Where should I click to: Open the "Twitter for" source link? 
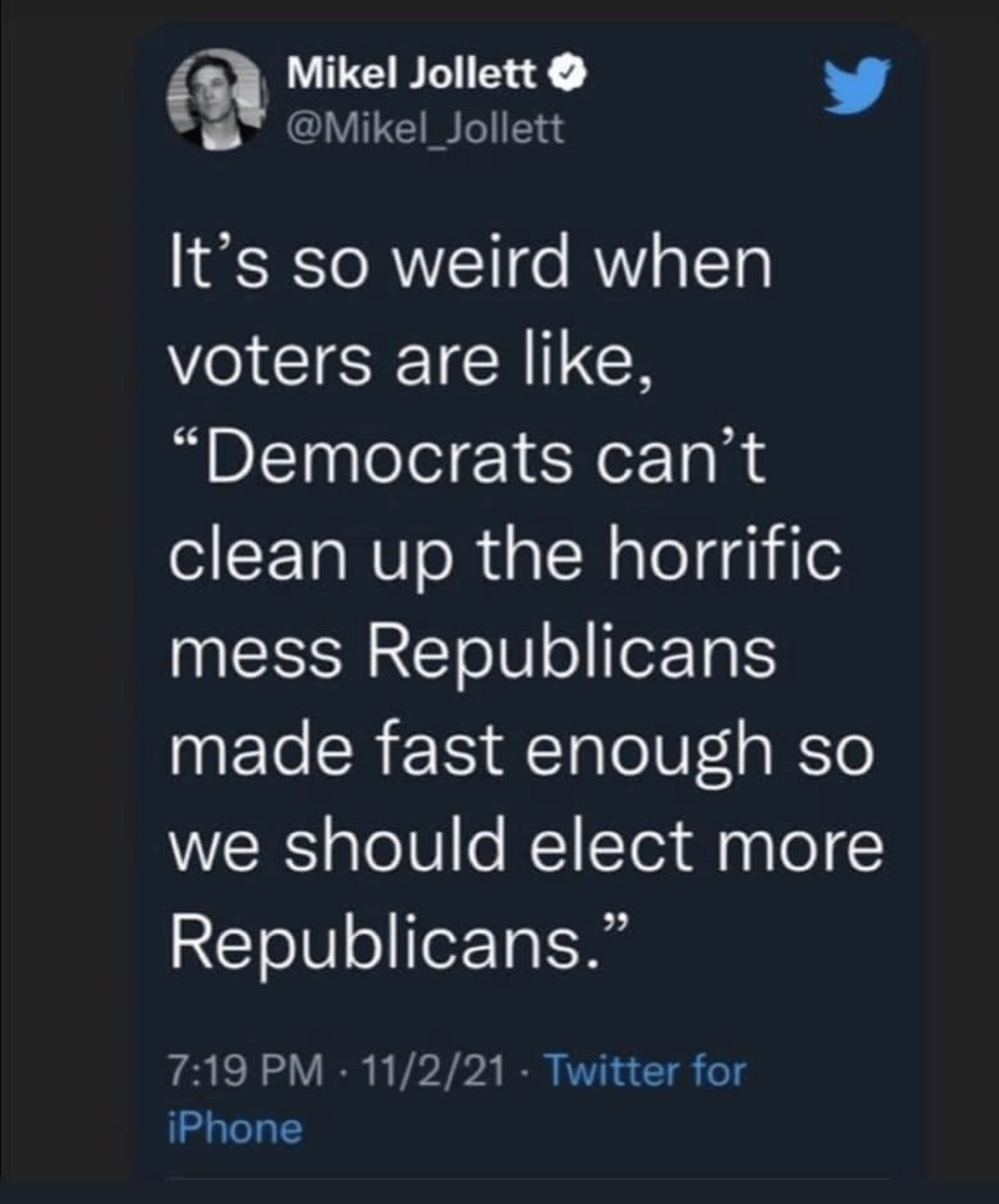click(x=644, y=1072)
